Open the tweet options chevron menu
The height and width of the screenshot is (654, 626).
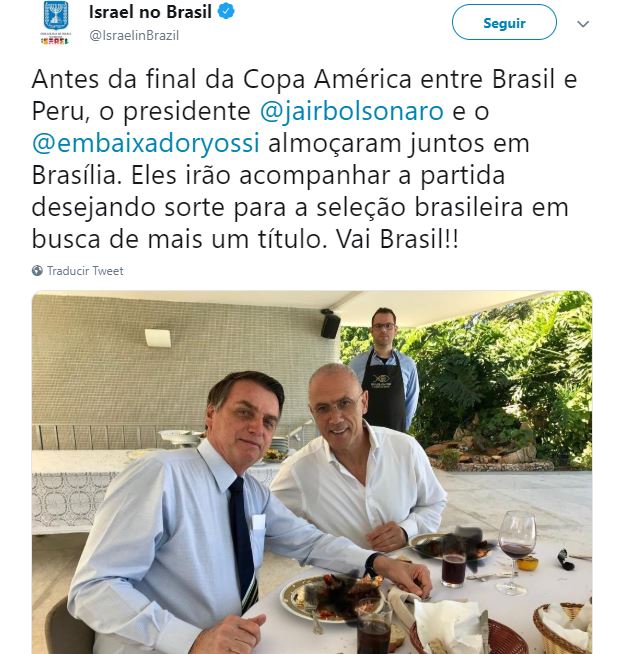click(583, 24)
